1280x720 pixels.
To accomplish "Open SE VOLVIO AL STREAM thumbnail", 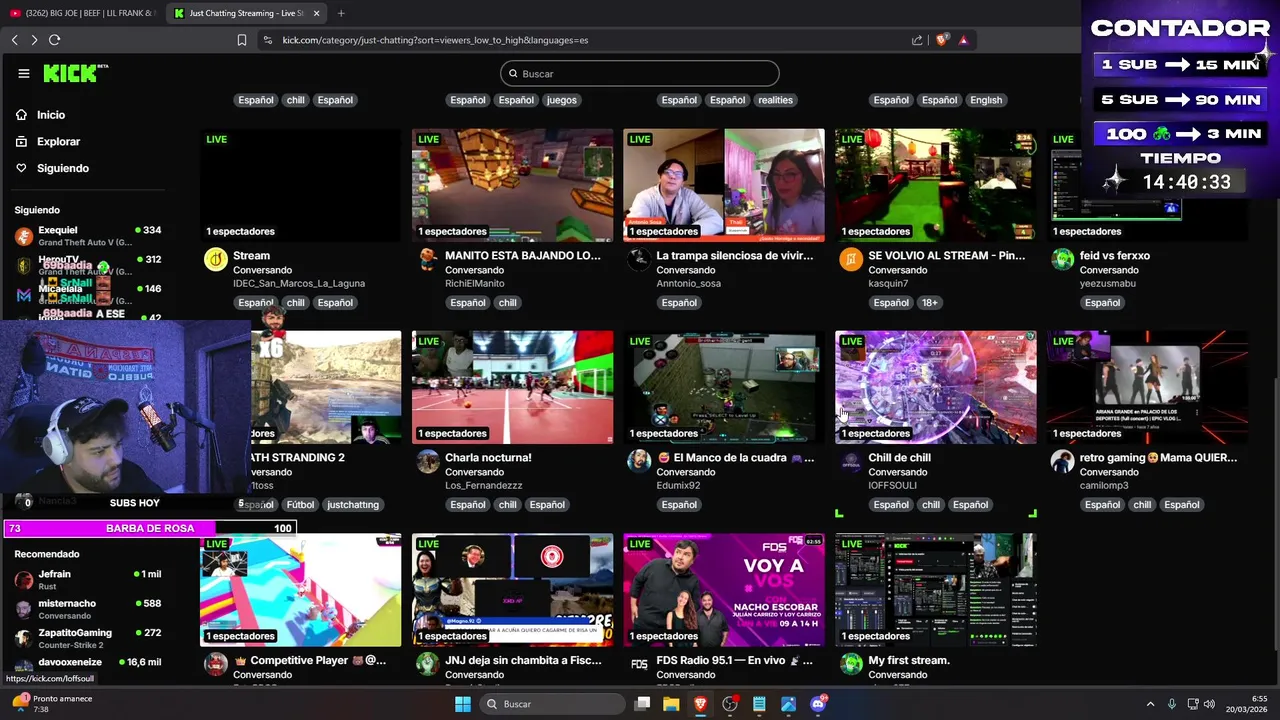I will click(x=936, y=185).
